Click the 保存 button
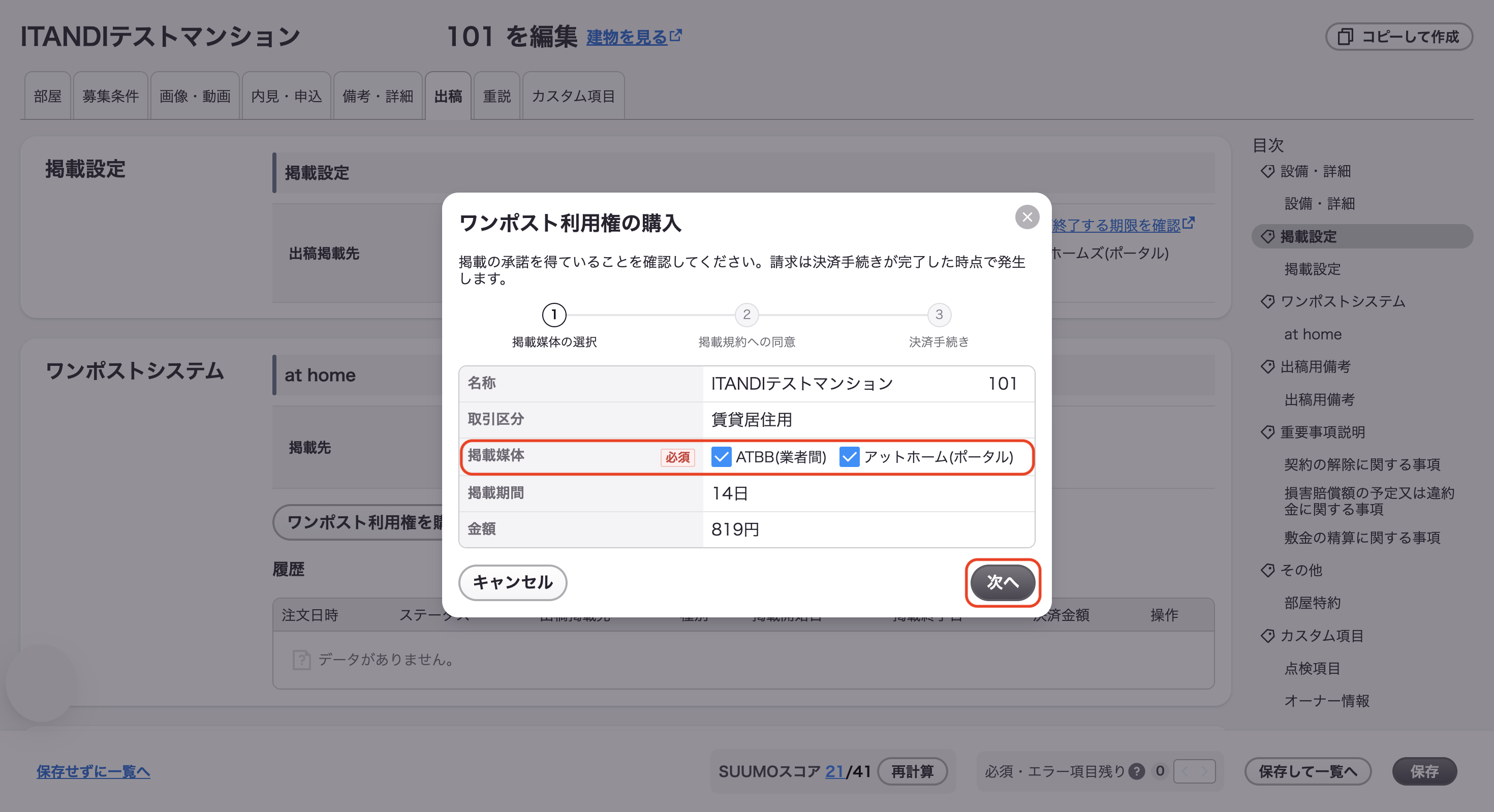1494x812 pixels. [1424, 771]
